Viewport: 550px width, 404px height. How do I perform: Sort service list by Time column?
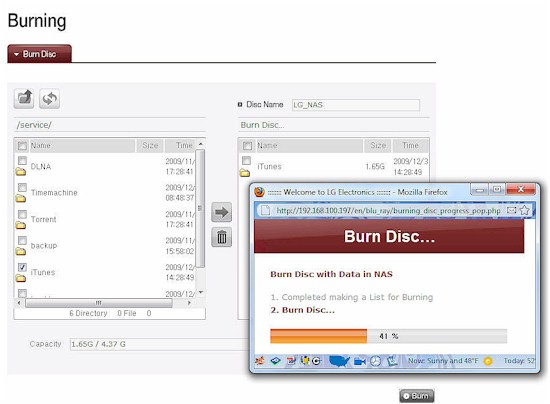tap(180, 145)
